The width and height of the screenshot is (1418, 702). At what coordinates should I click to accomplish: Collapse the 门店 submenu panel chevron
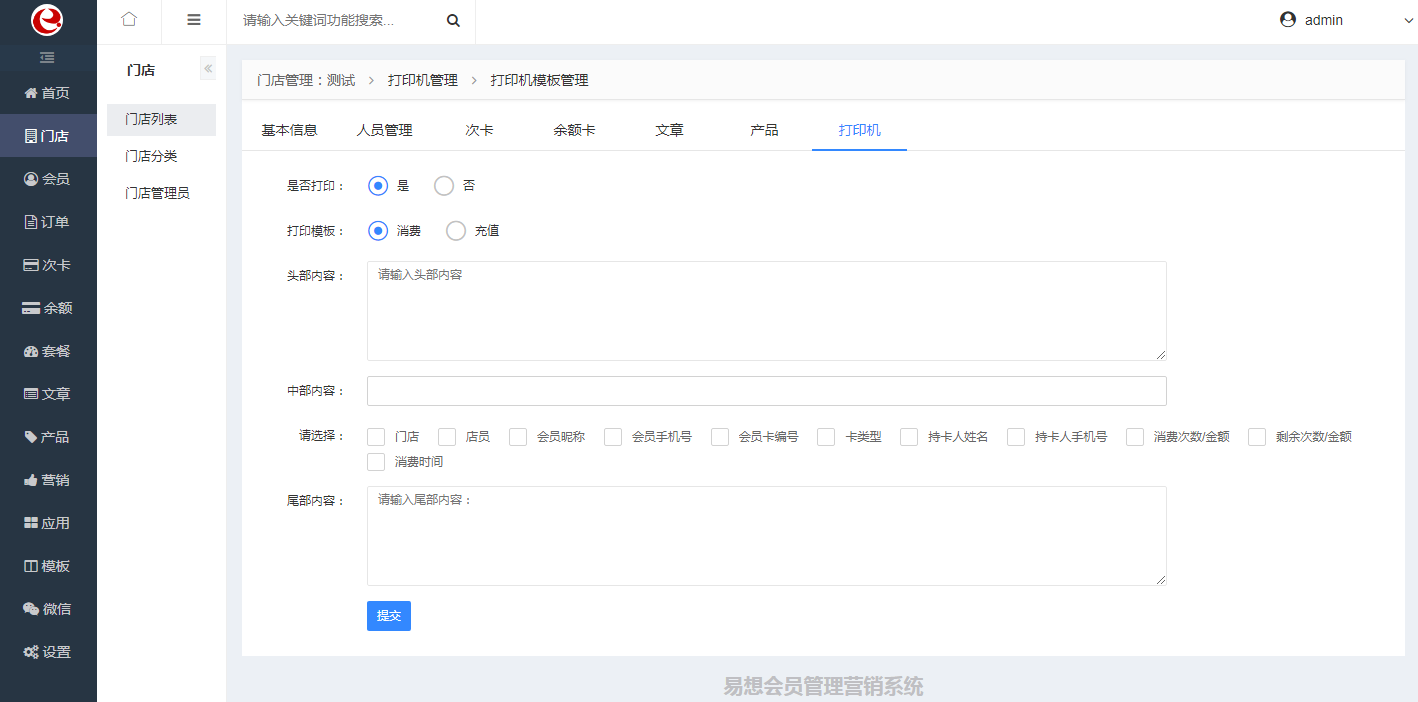(208, 68)
